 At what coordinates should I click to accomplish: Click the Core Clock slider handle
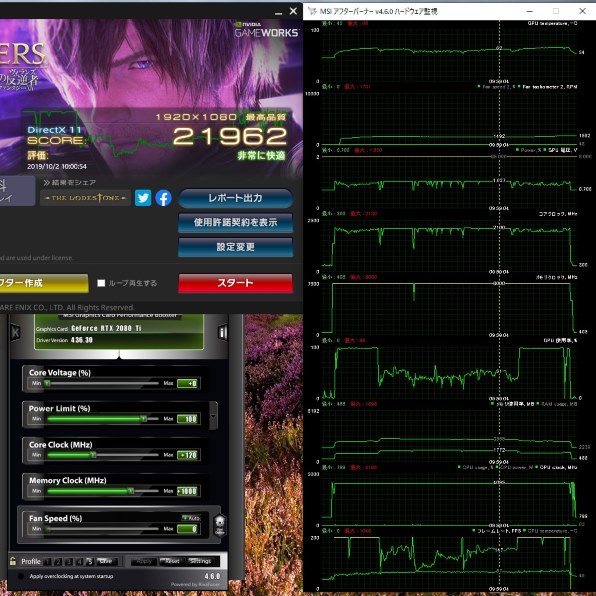(93, 455)
